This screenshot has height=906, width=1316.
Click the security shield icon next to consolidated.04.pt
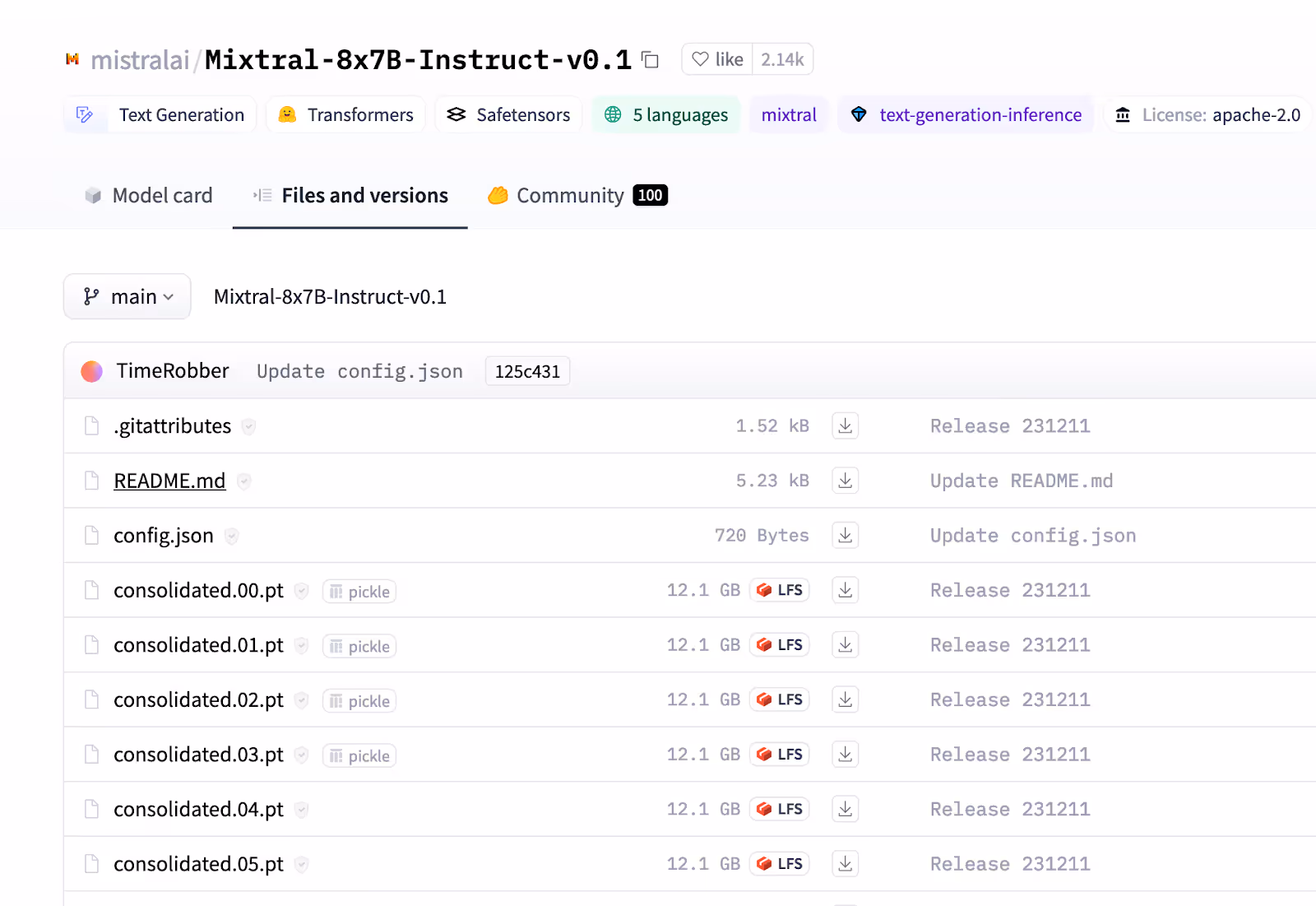(x=302, y=810)
